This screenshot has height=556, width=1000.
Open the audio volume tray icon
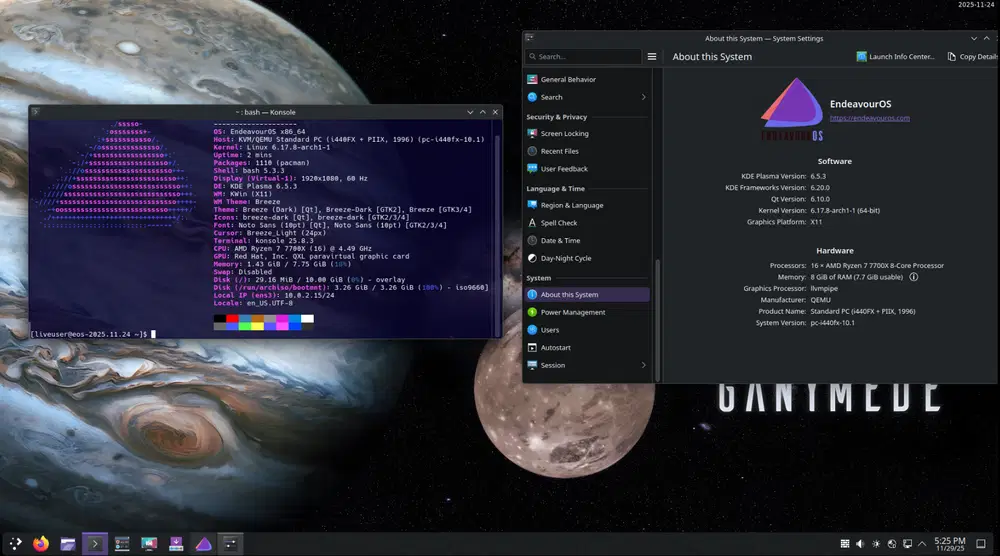pyautogui.click(x=860, y=544)
